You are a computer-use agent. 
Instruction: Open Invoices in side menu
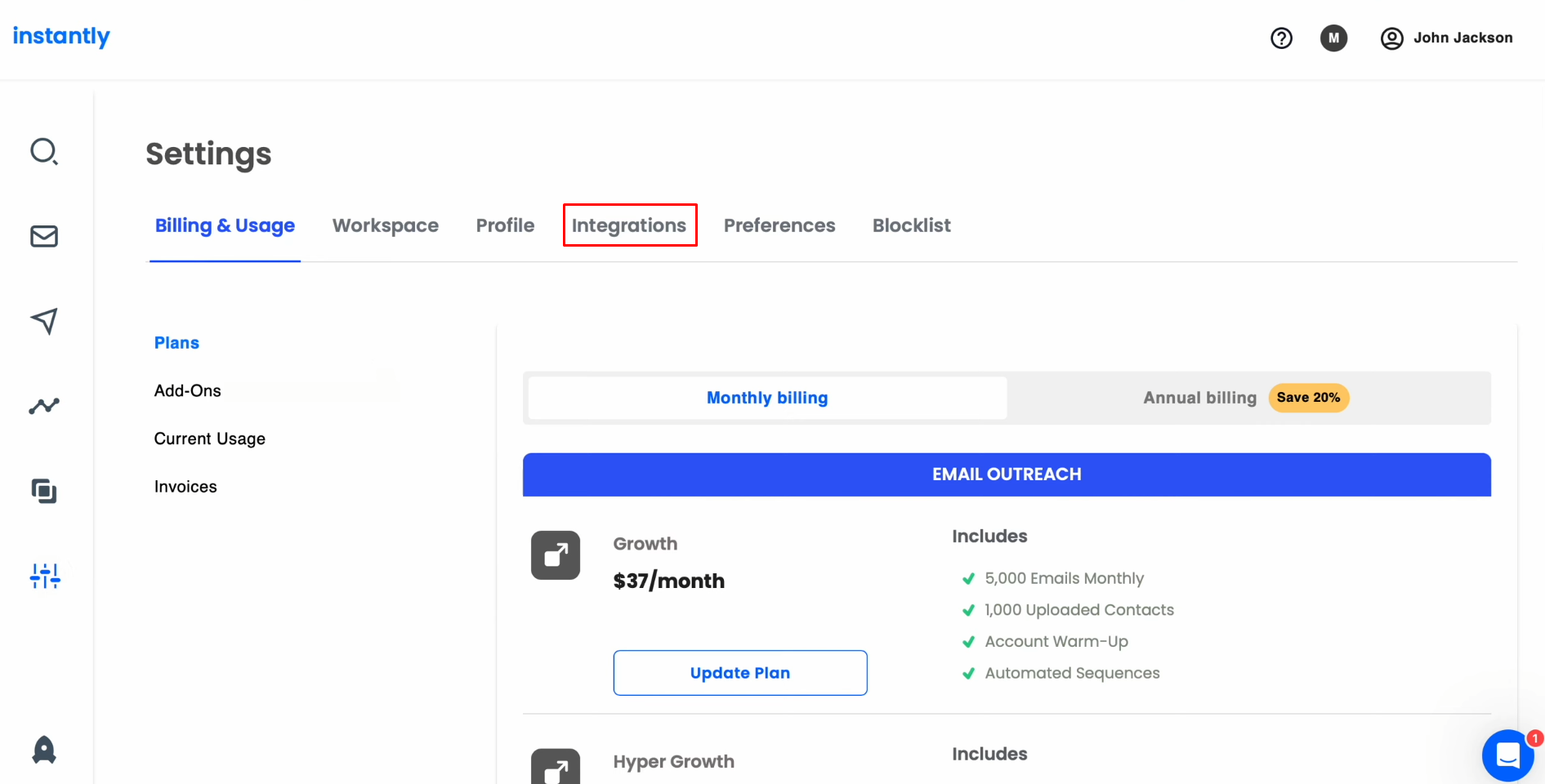click(x=185, y=487)
